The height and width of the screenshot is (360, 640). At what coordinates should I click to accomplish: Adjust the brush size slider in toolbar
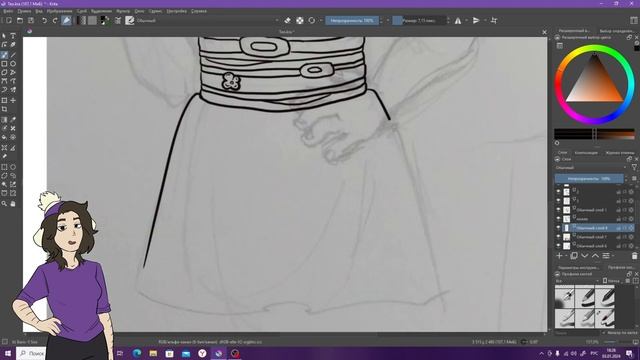pyautogui.click(x=419, y=20)
